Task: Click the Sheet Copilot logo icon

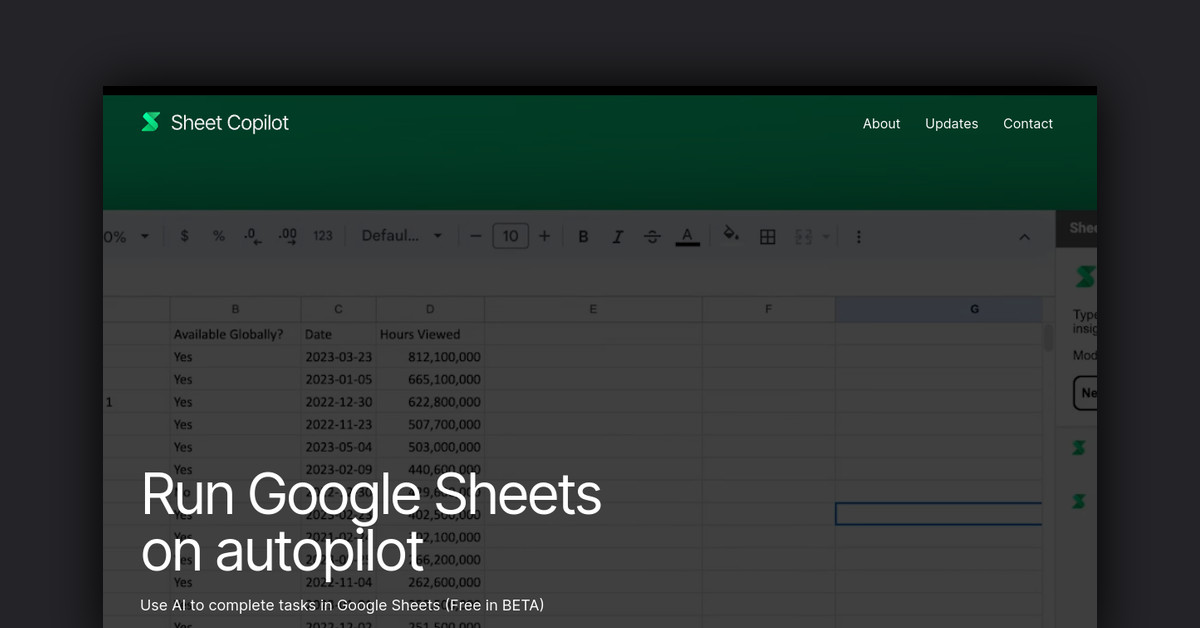Action: click(148, 122)
